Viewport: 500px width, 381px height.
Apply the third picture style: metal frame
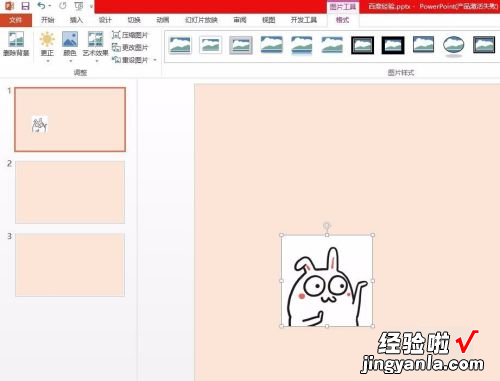point(241,45)
